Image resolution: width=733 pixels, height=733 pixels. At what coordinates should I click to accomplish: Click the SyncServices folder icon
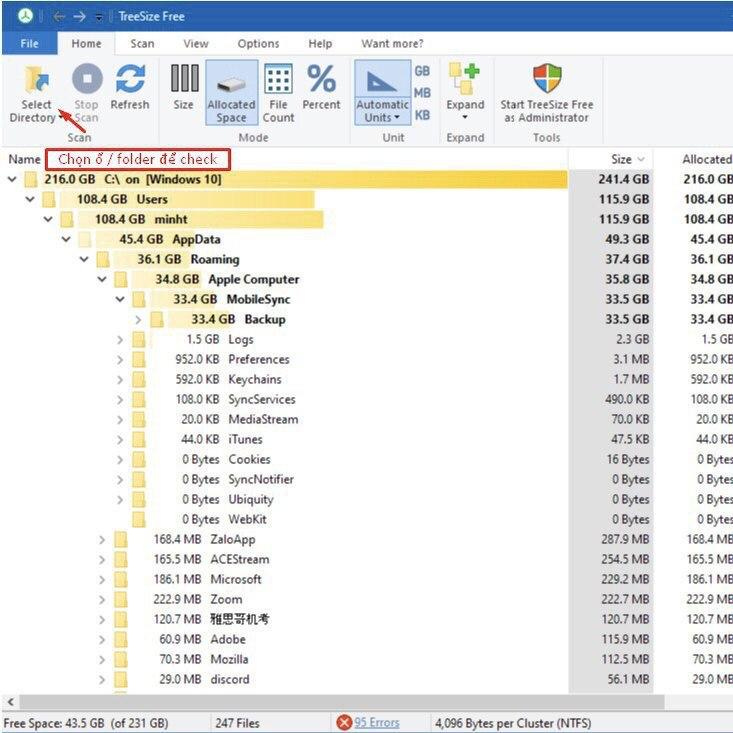(138, 399)
